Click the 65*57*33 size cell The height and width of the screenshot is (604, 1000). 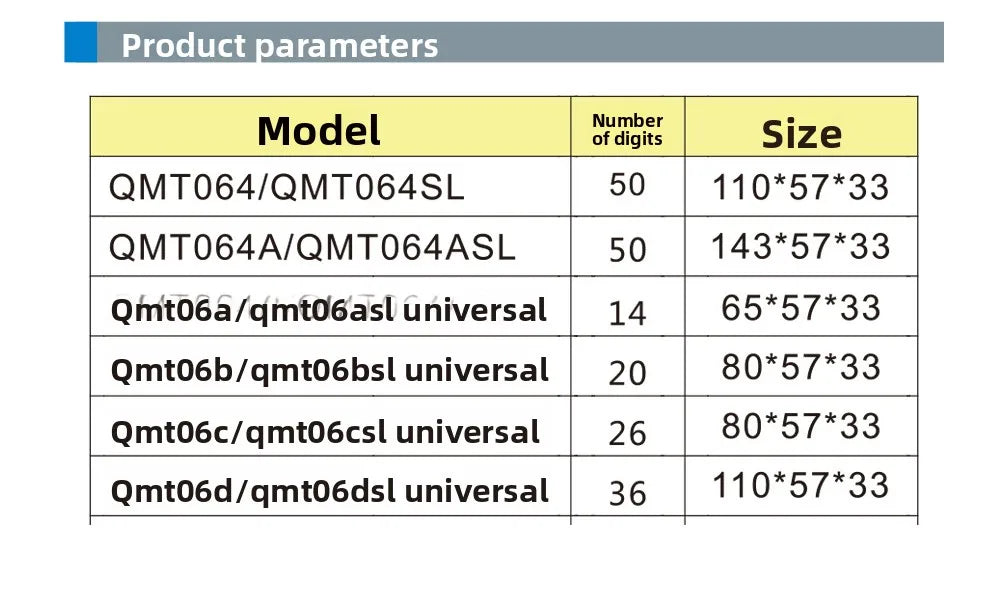[801, 306]
